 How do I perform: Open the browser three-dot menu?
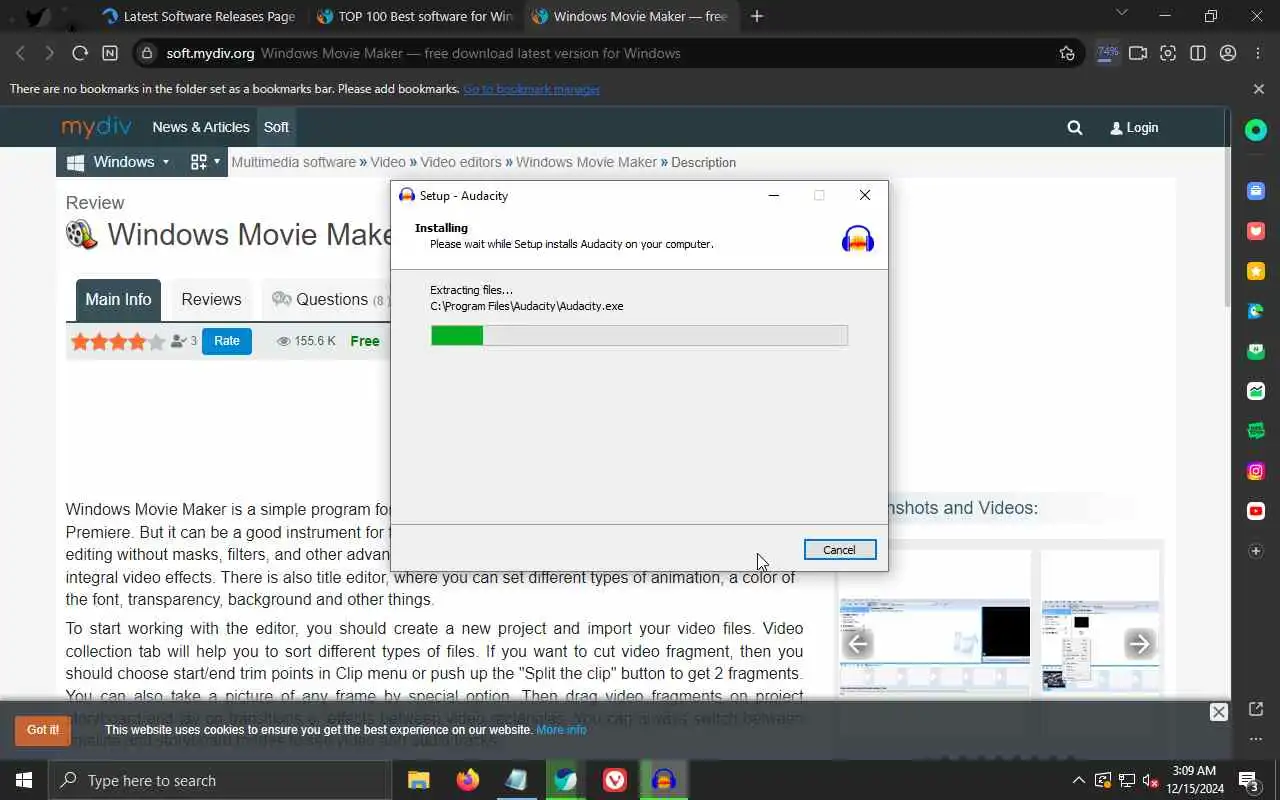pyautogui.click(x=1258, y=53)
